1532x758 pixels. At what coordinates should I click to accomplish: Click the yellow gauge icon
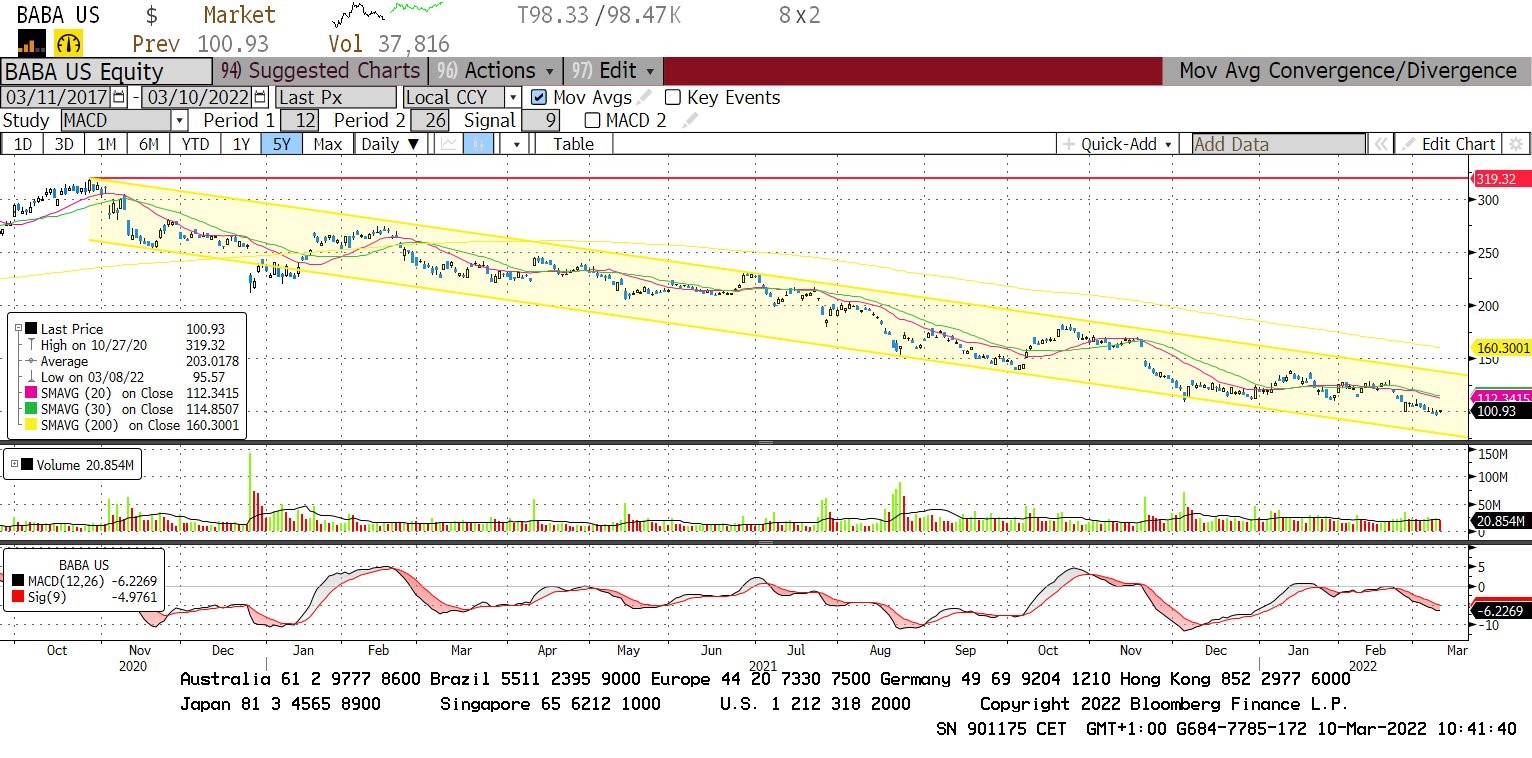click(x=70, y=43)
